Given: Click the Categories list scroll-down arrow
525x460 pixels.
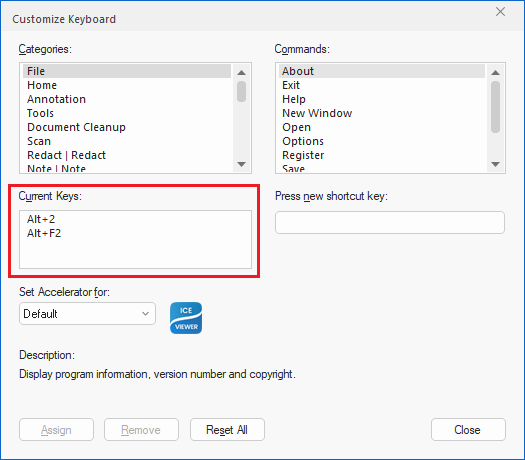Looking at the screenshot, I should [x=241, y=164].
